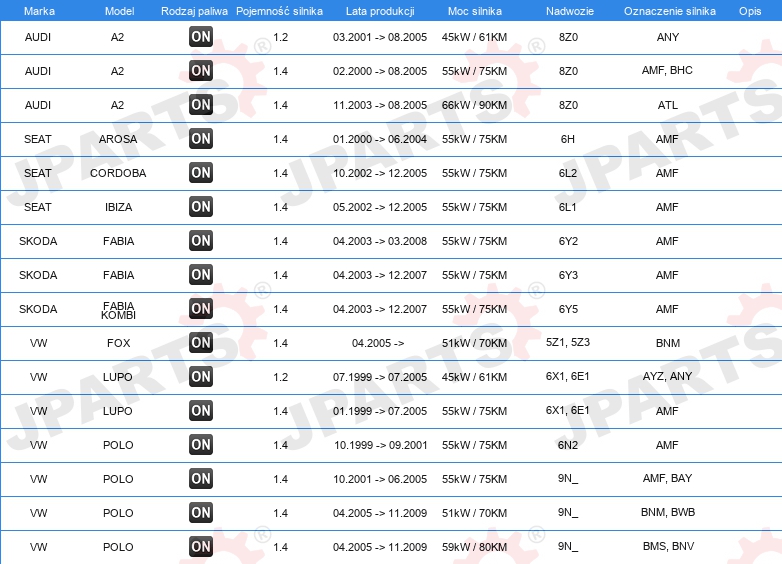The width and height of the screenshot is (782, 564).
Task: Select the body code '6L2'
Action: (568, 173)
